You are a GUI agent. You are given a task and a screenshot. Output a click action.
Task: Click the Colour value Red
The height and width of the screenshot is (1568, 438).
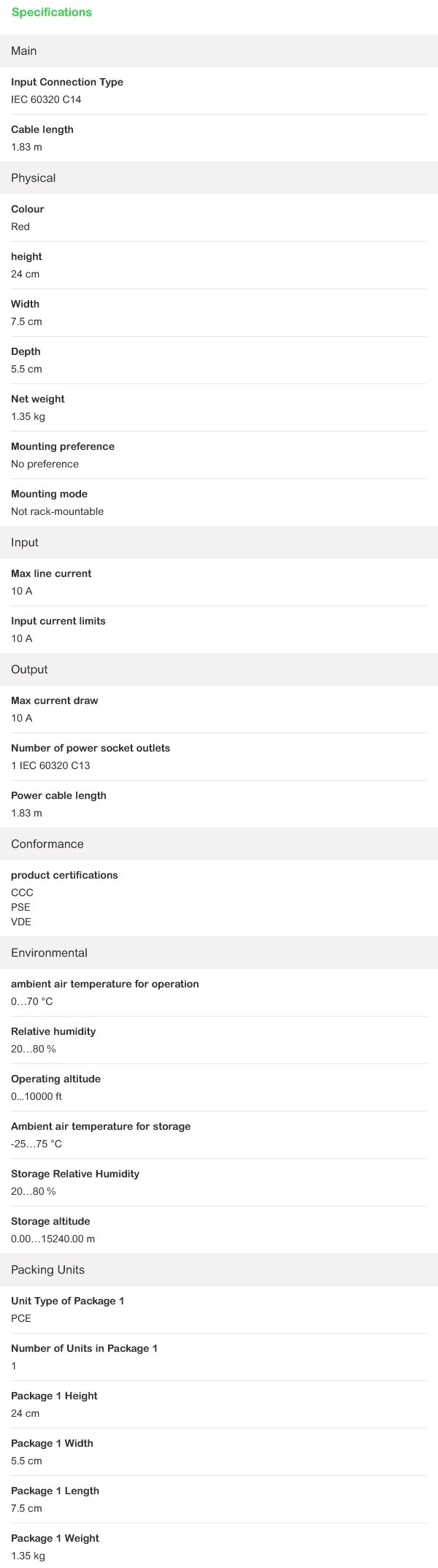(20, 227)
